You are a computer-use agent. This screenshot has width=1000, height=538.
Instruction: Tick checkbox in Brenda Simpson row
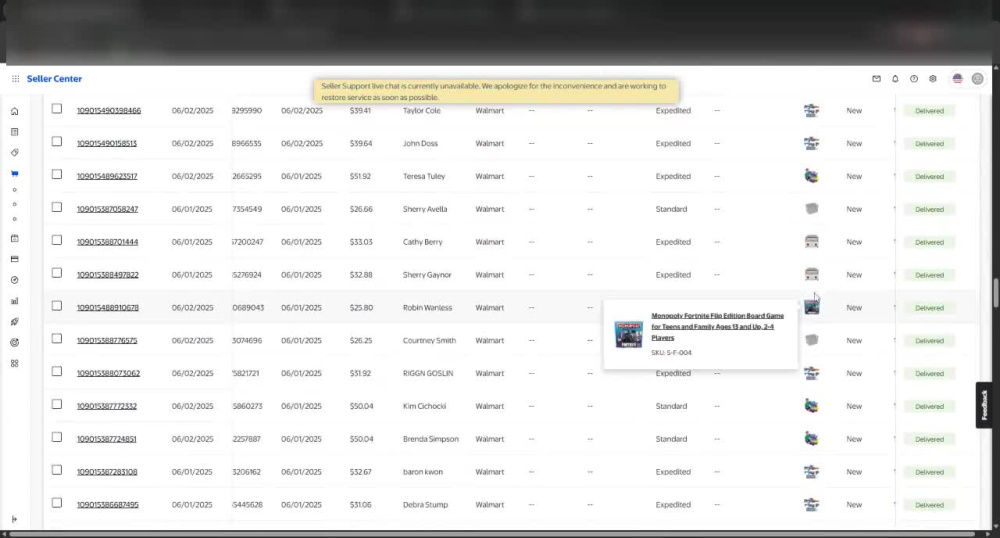click(x=57, y=437)
